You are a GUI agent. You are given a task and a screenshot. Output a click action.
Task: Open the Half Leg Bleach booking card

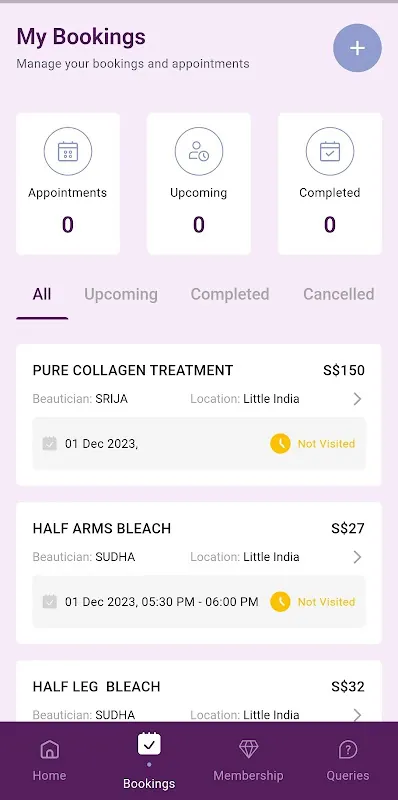coord(198,691)
